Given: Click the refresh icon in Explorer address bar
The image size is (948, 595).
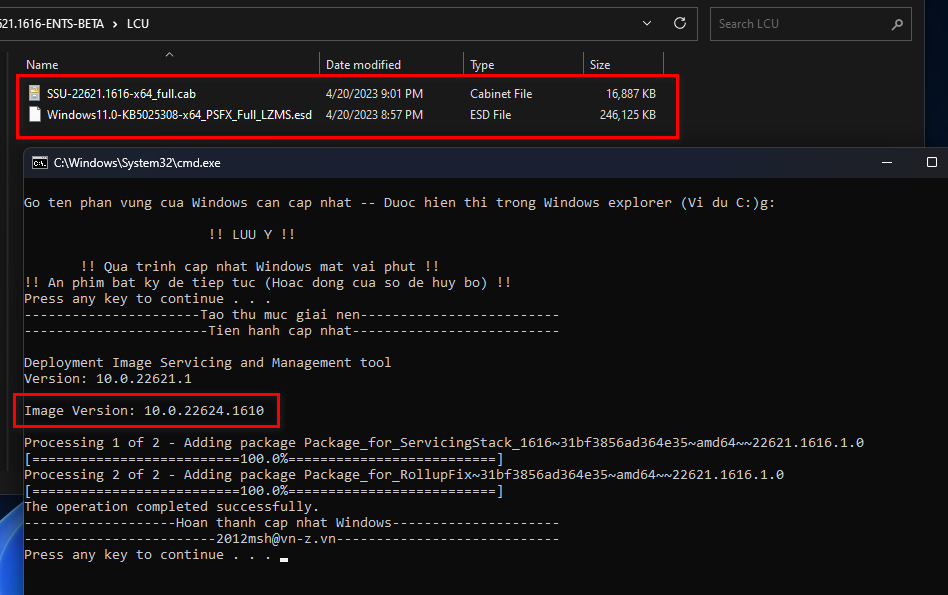Looking at the screenshot, I should 680,23.
